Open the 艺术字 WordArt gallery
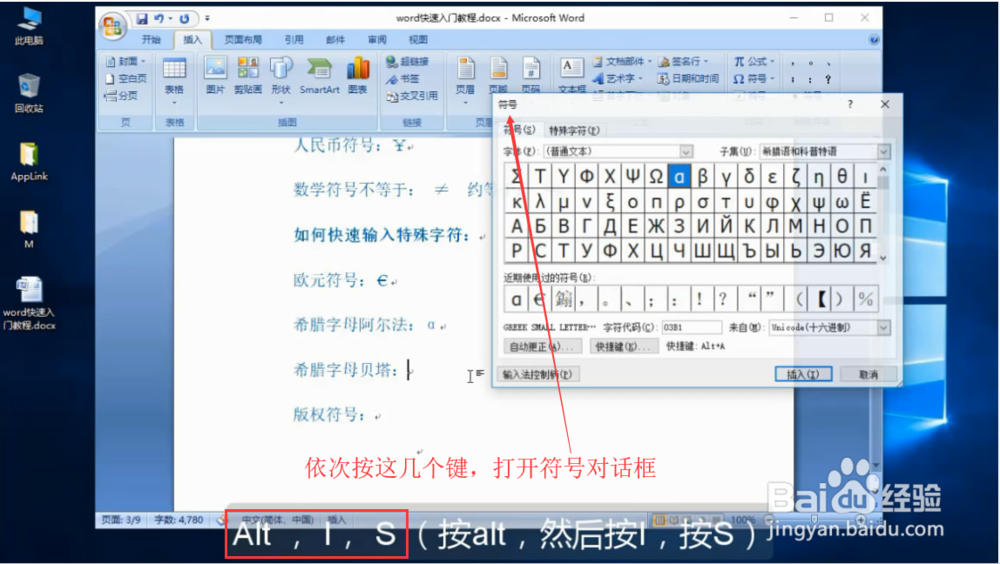Screen dimensions: 1000x564 click(617, 78)
